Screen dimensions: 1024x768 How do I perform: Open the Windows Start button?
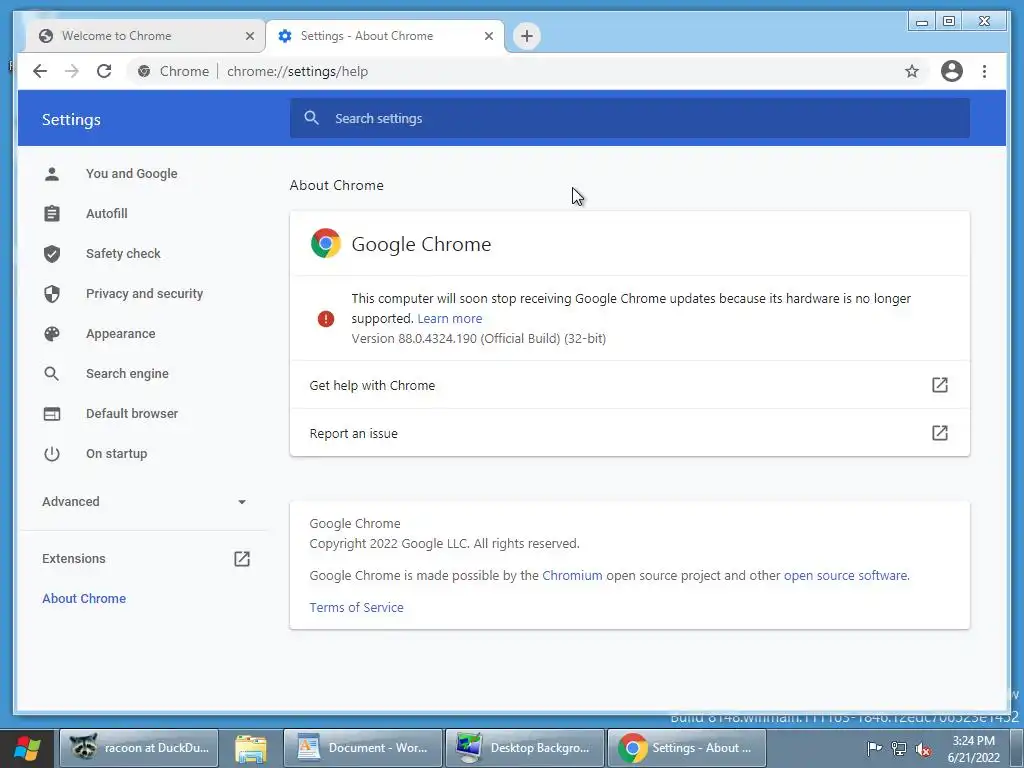pos(27,748)
